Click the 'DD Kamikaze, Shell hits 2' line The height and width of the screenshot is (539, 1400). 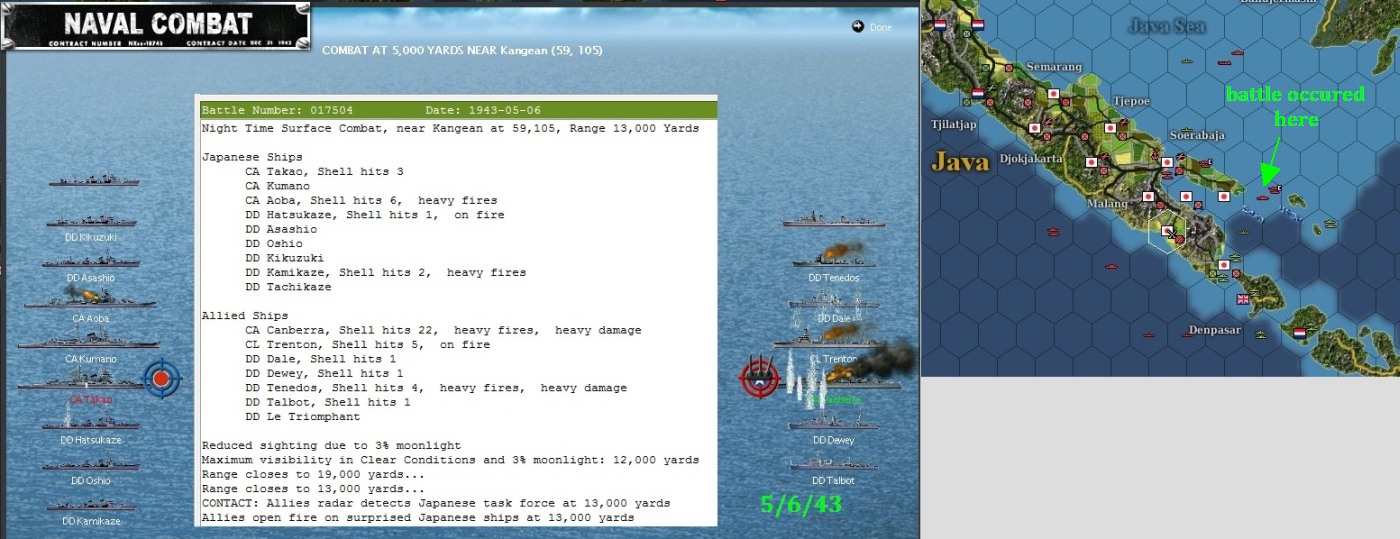pyautogui.click(x=385, y=272)
